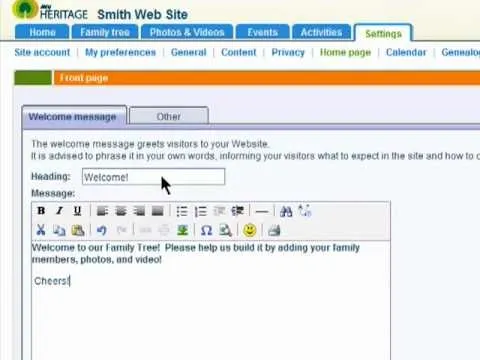Viewport: 480px width, 360px height.
Task: Insert a bulleted list
Action: click(x=182, y=211)
